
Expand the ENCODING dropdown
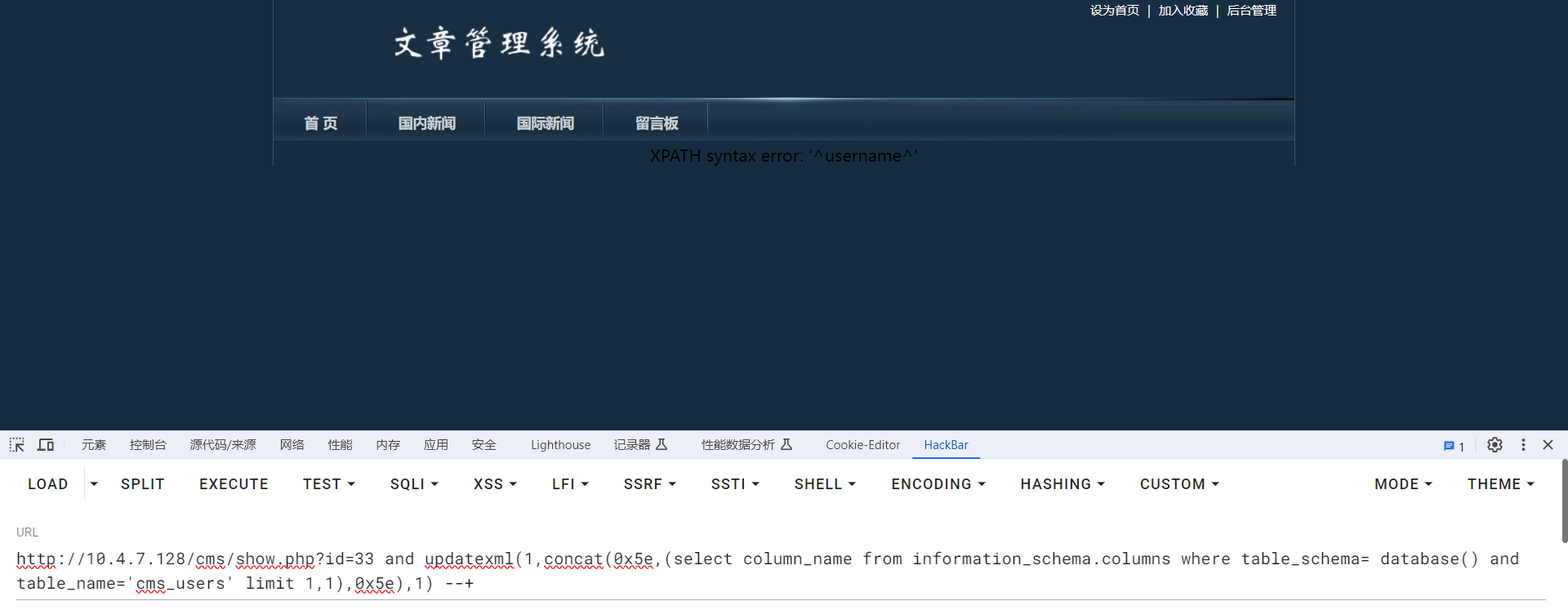pos(938,484)
